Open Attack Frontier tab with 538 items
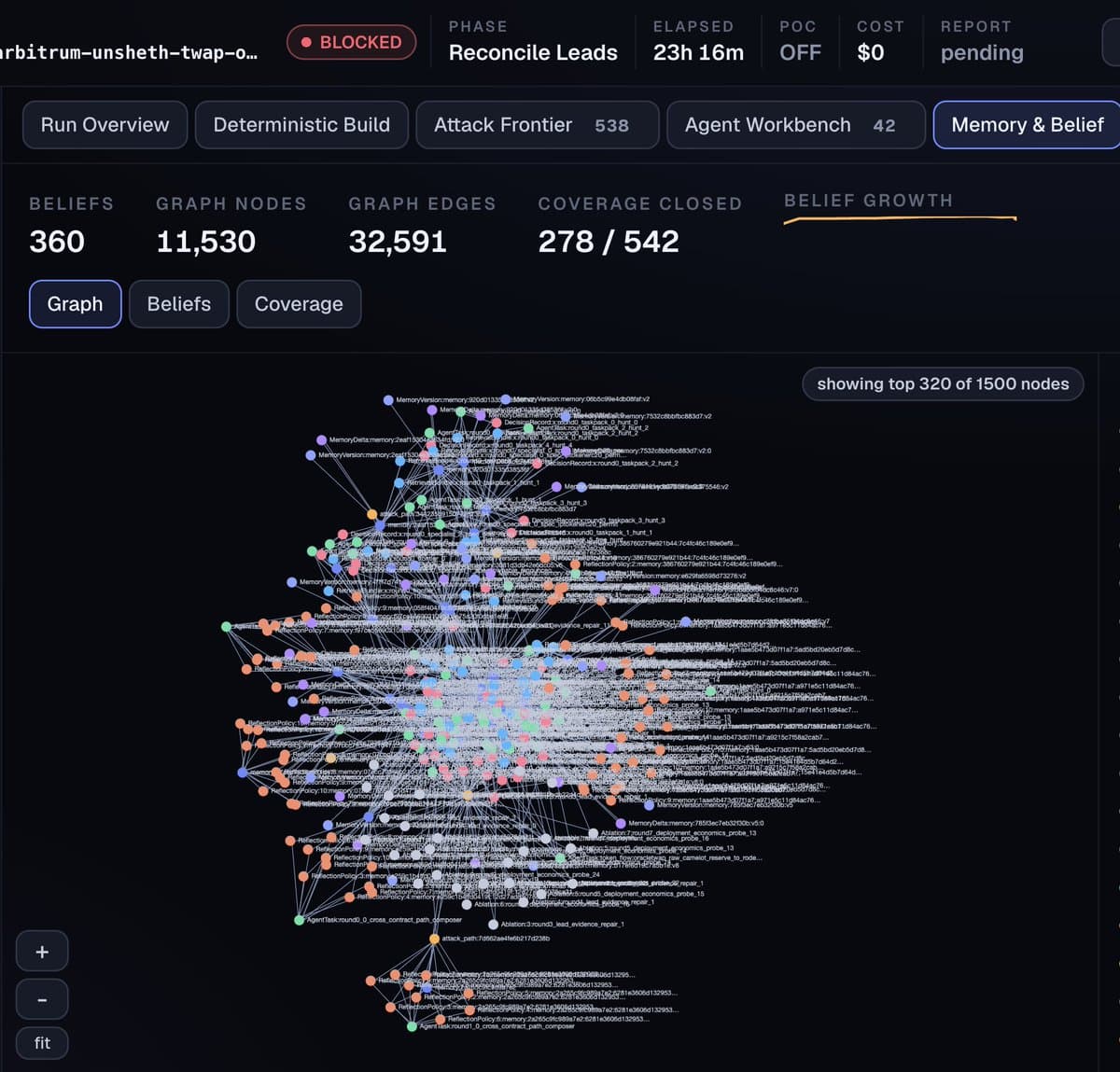This screenshot has width=1120, height=1072. 537,125
